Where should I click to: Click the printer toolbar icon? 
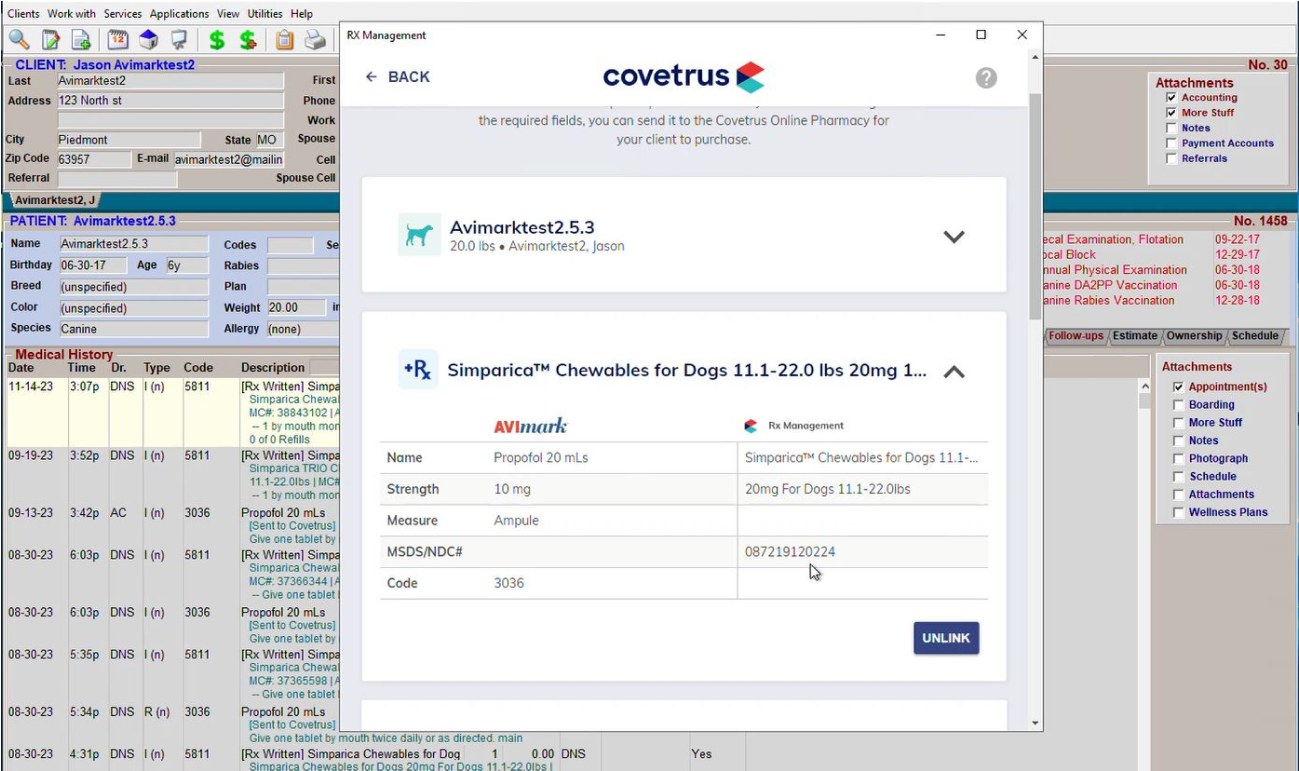(x=315, y=40)
